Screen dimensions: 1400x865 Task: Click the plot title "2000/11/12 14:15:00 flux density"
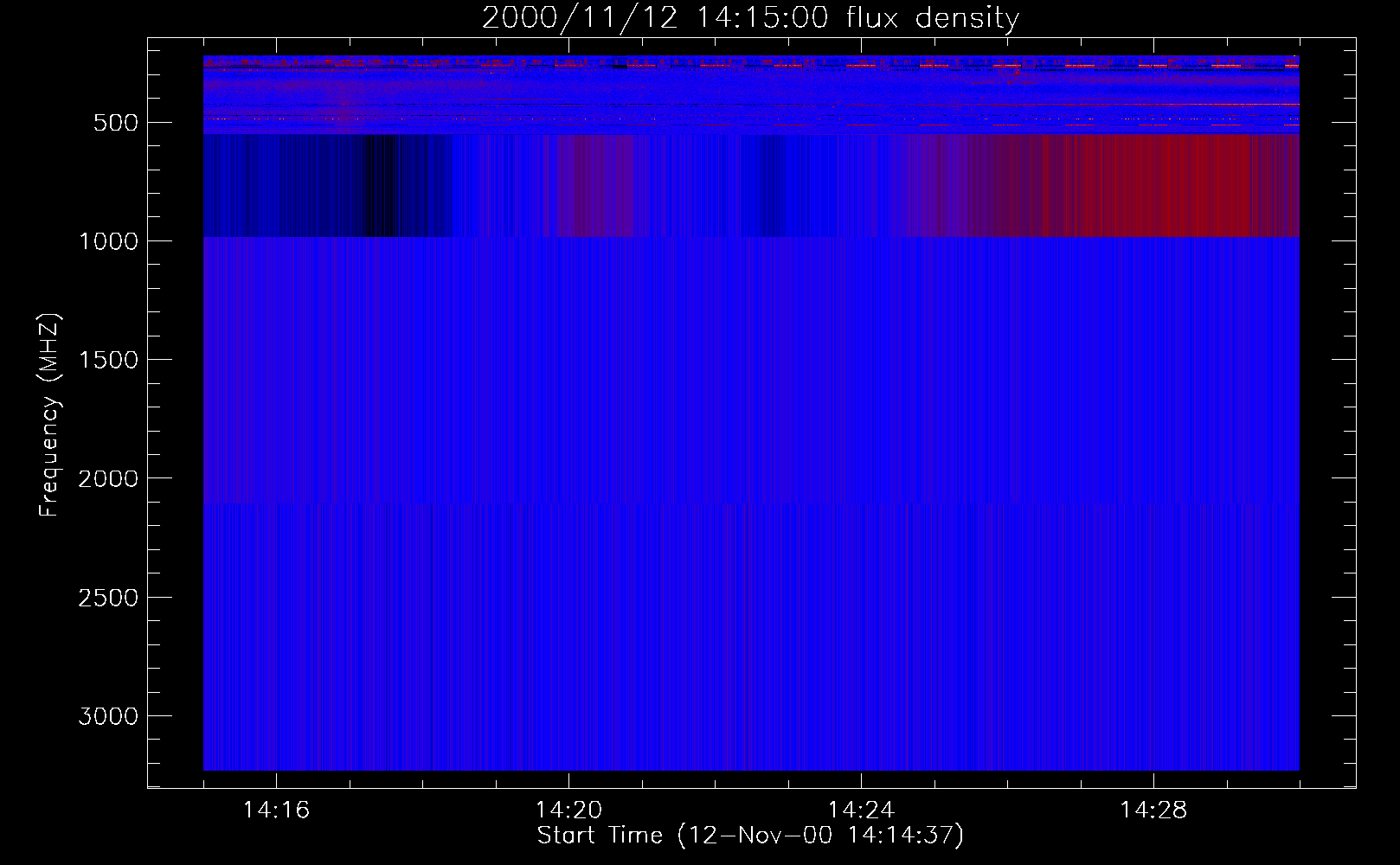[750, 17]
